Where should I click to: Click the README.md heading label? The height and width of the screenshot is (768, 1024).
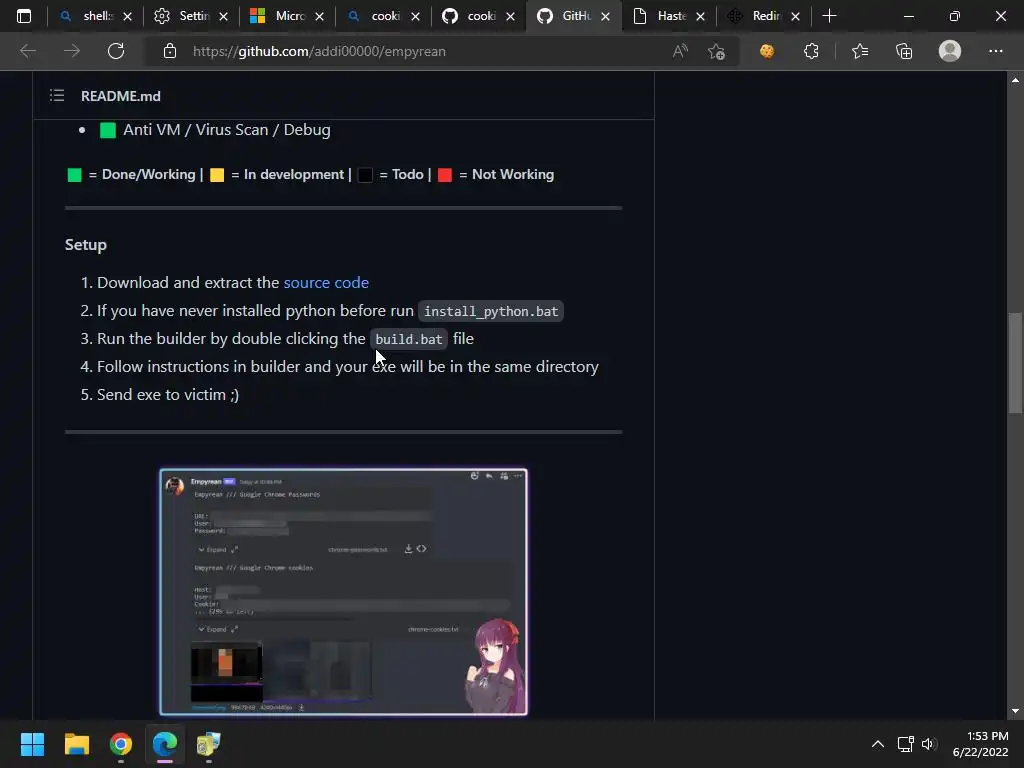coord(121,96)
